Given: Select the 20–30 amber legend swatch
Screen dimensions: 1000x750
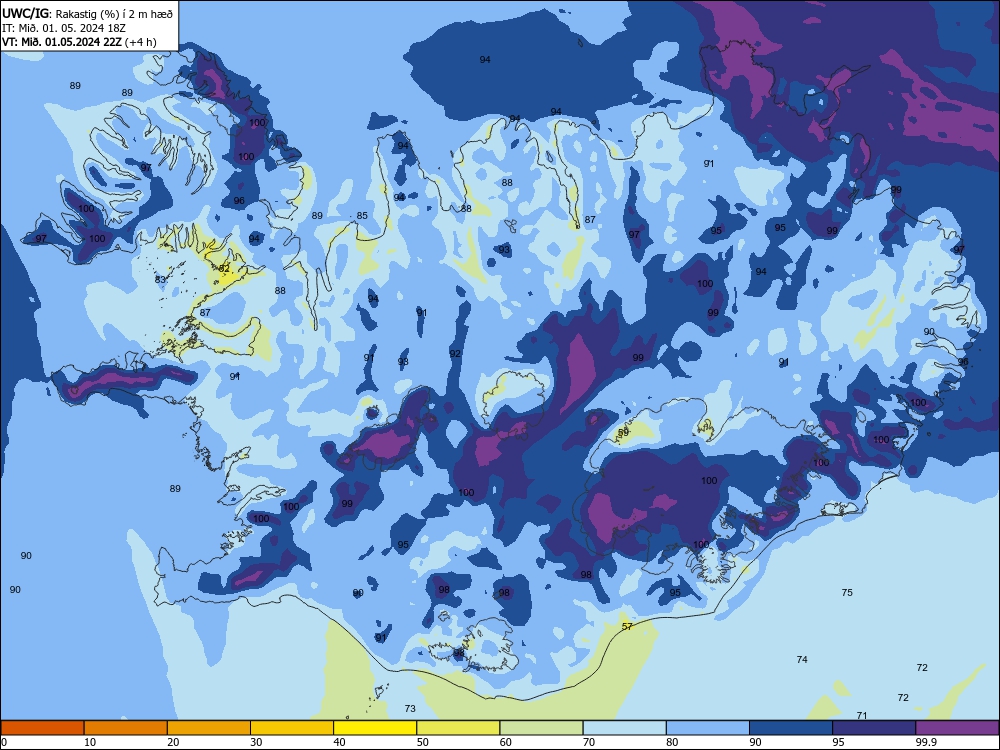Looking at the screenshot, I should 209,728.
